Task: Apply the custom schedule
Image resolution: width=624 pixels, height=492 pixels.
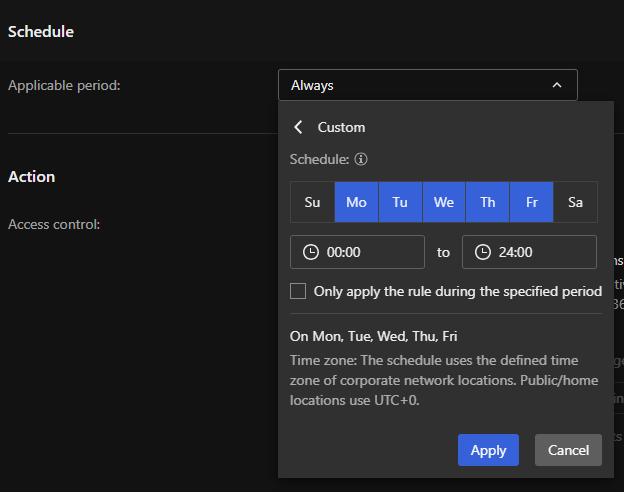Action: coord(488,450)
